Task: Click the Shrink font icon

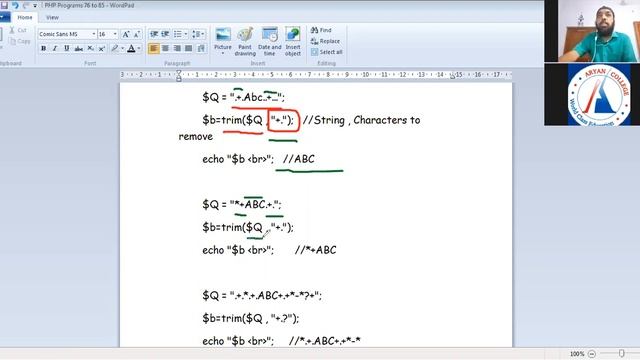Action: point(137,34)
